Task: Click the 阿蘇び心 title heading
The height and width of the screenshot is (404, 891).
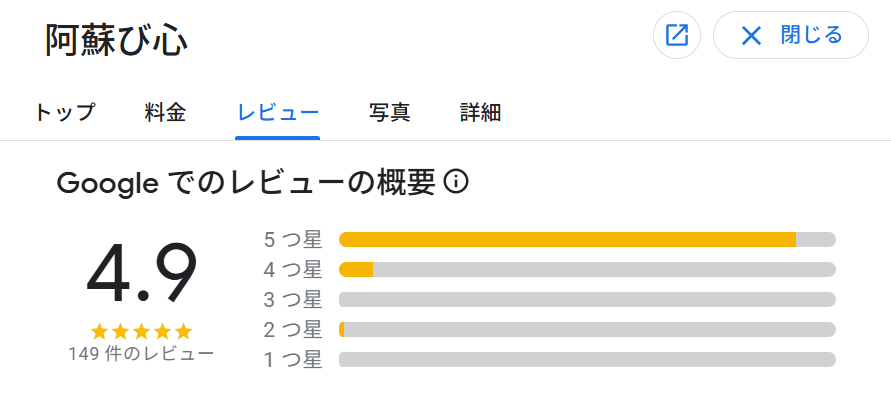Action: (x=117, y=40)
